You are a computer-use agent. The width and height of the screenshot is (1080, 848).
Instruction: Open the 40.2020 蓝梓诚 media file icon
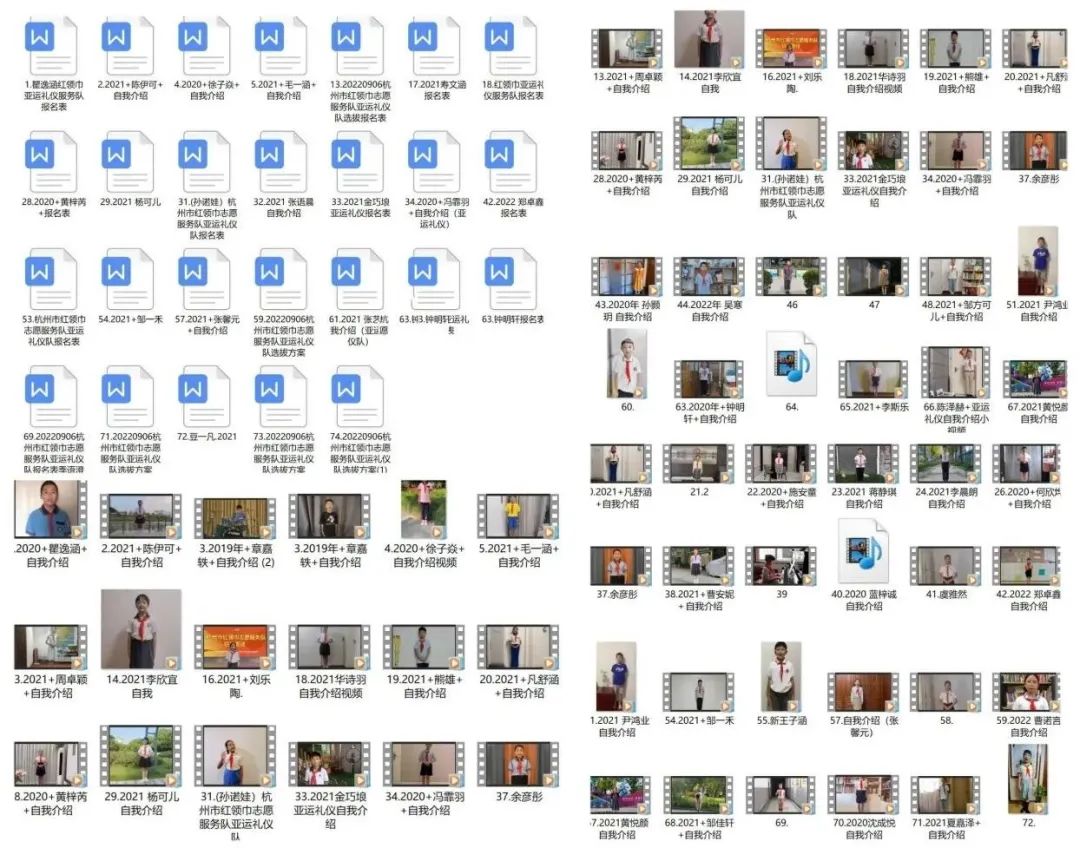[862, 552]
